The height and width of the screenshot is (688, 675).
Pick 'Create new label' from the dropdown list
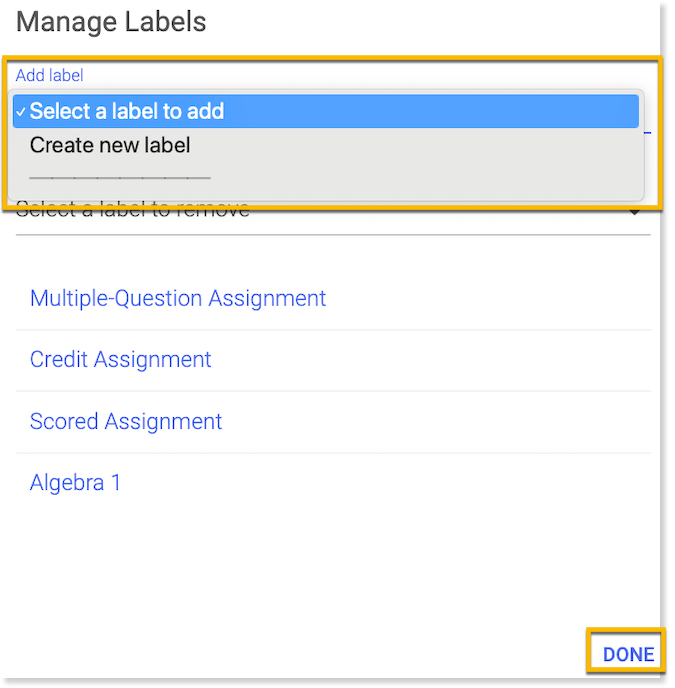click(110, 145)
